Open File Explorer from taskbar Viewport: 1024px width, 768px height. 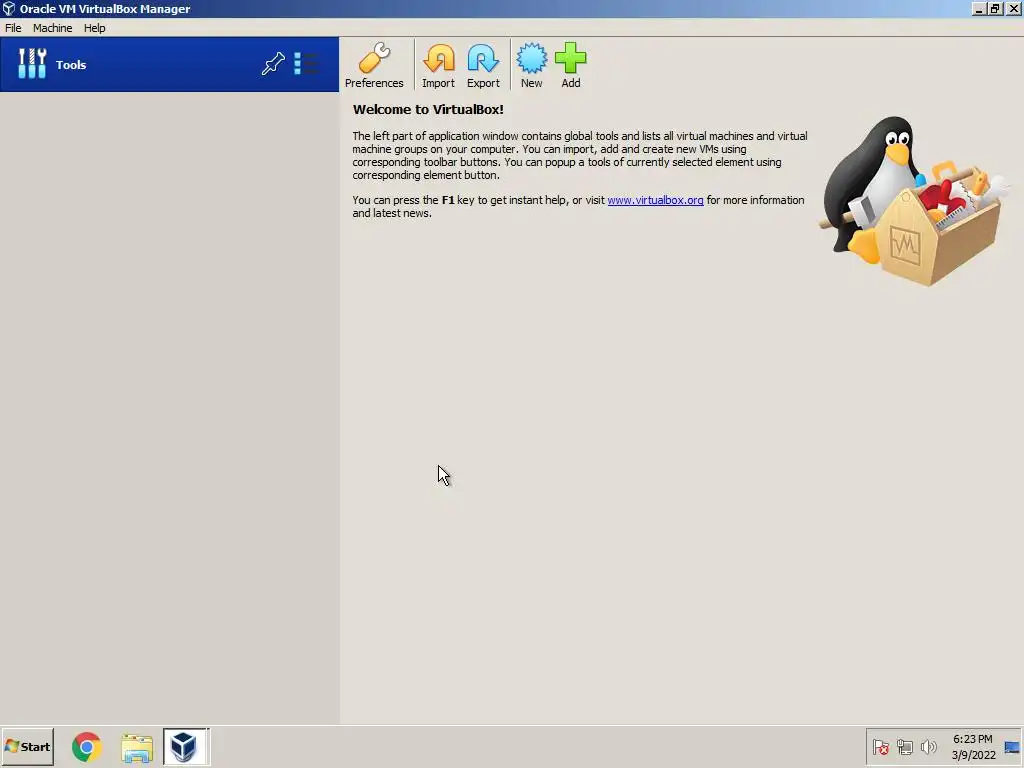tap(136, 747)
